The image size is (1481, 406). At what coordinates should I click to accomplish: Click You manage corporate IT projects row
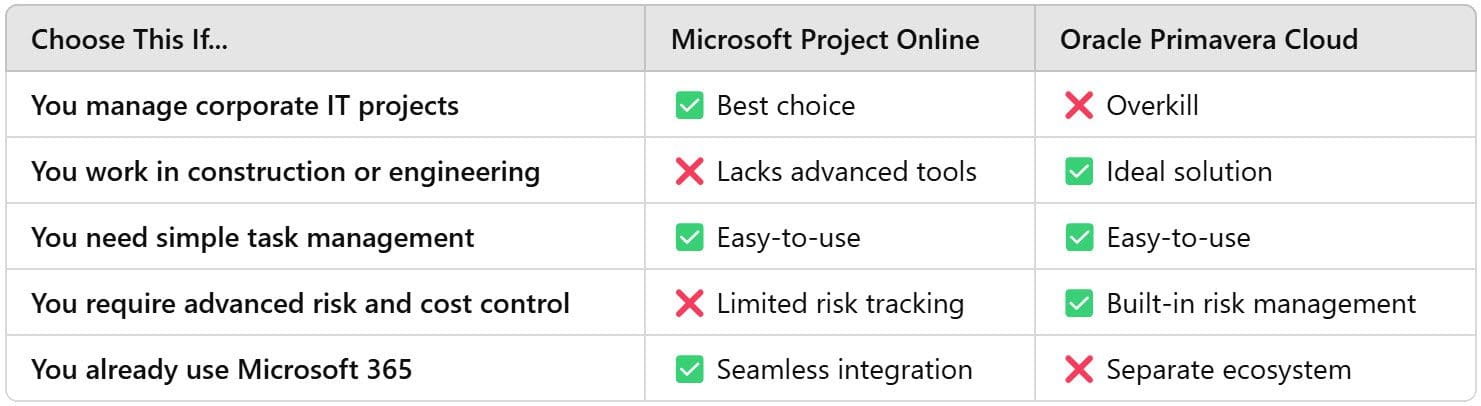740,105
